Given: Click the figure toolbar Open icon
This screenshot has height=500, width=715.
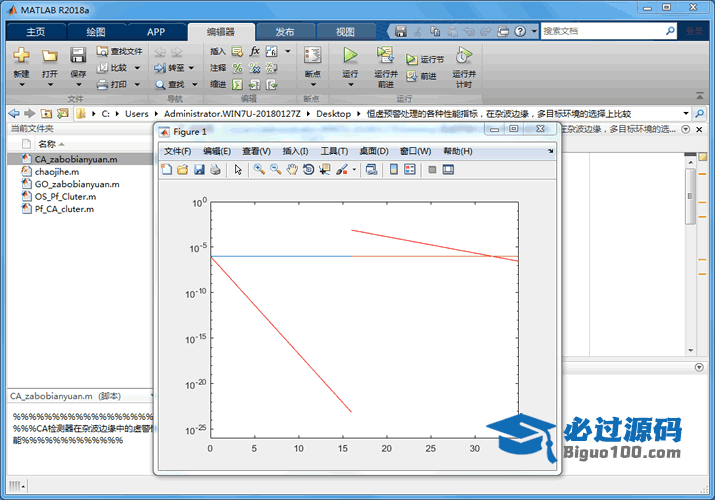Looking at the screenshot, I should click(182, 170).
